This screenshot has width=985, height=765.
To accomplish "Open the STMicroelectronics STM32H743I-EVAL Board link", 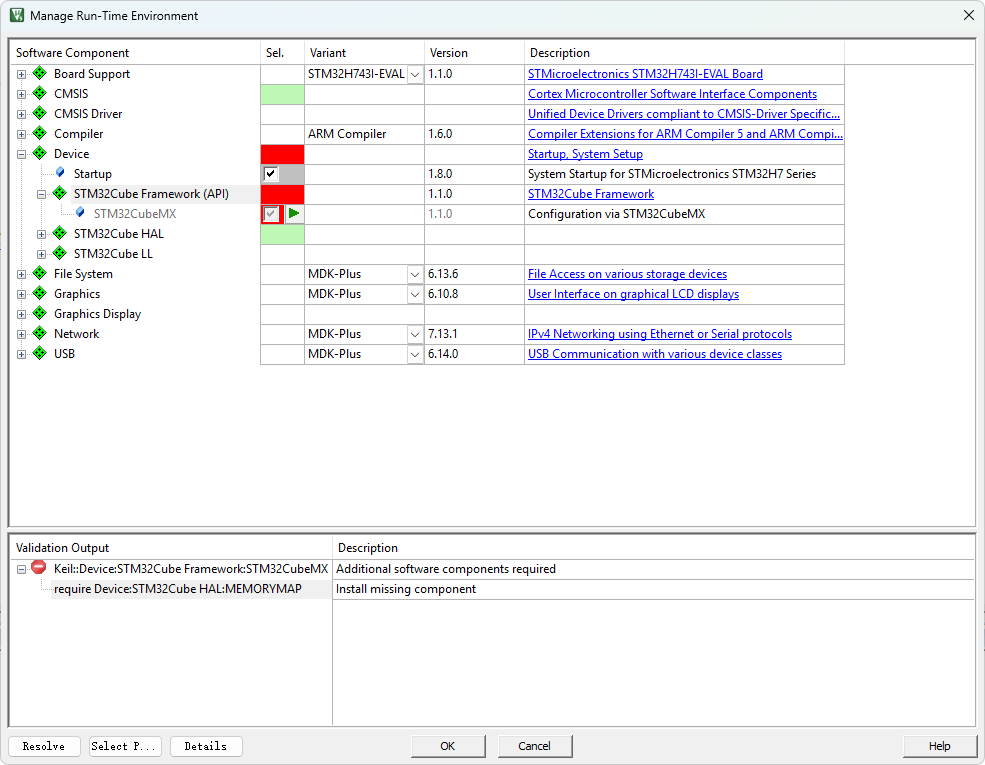I will (x=645, y=74).
